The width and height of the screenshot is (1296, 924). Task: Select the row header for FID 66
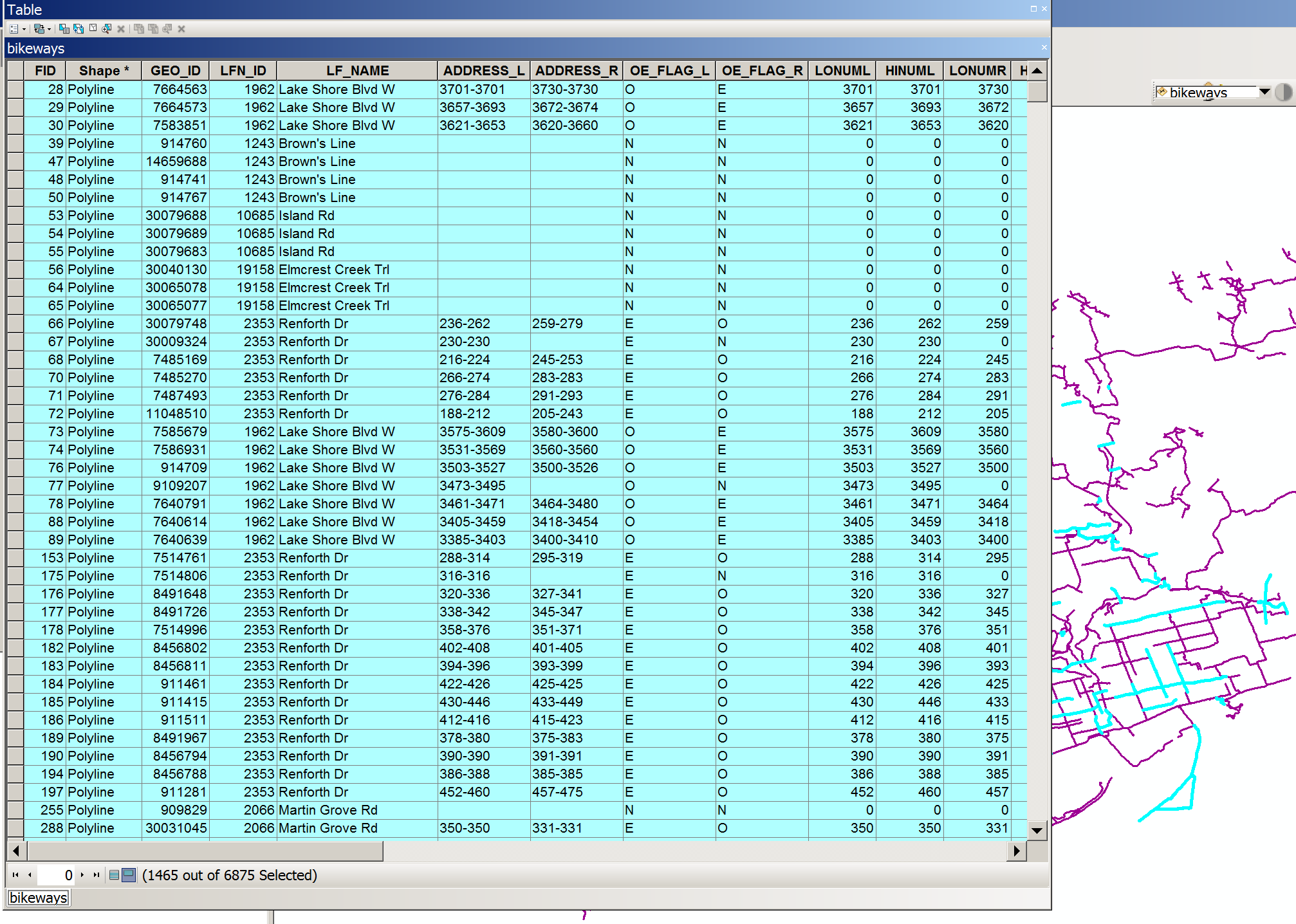point(15,324)
